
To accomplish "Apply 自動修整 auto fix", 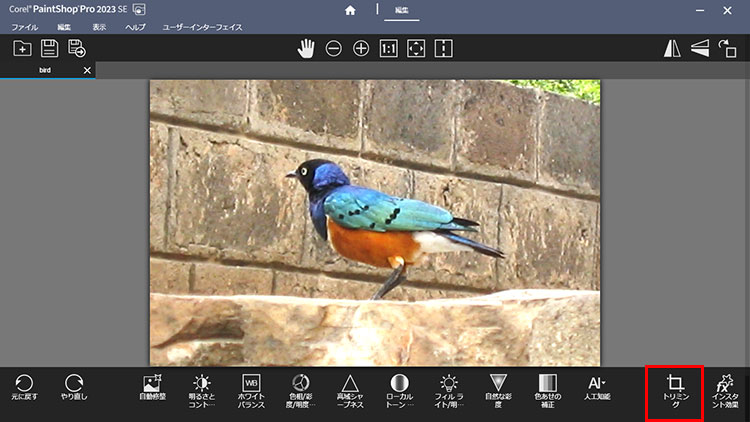I will pyautogui.click(x=153, y=389).
